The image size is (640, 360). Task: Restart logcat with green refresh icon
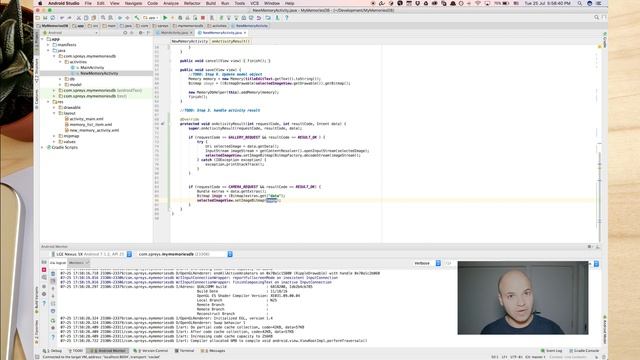pyautogui.click(x=53, y=321)
